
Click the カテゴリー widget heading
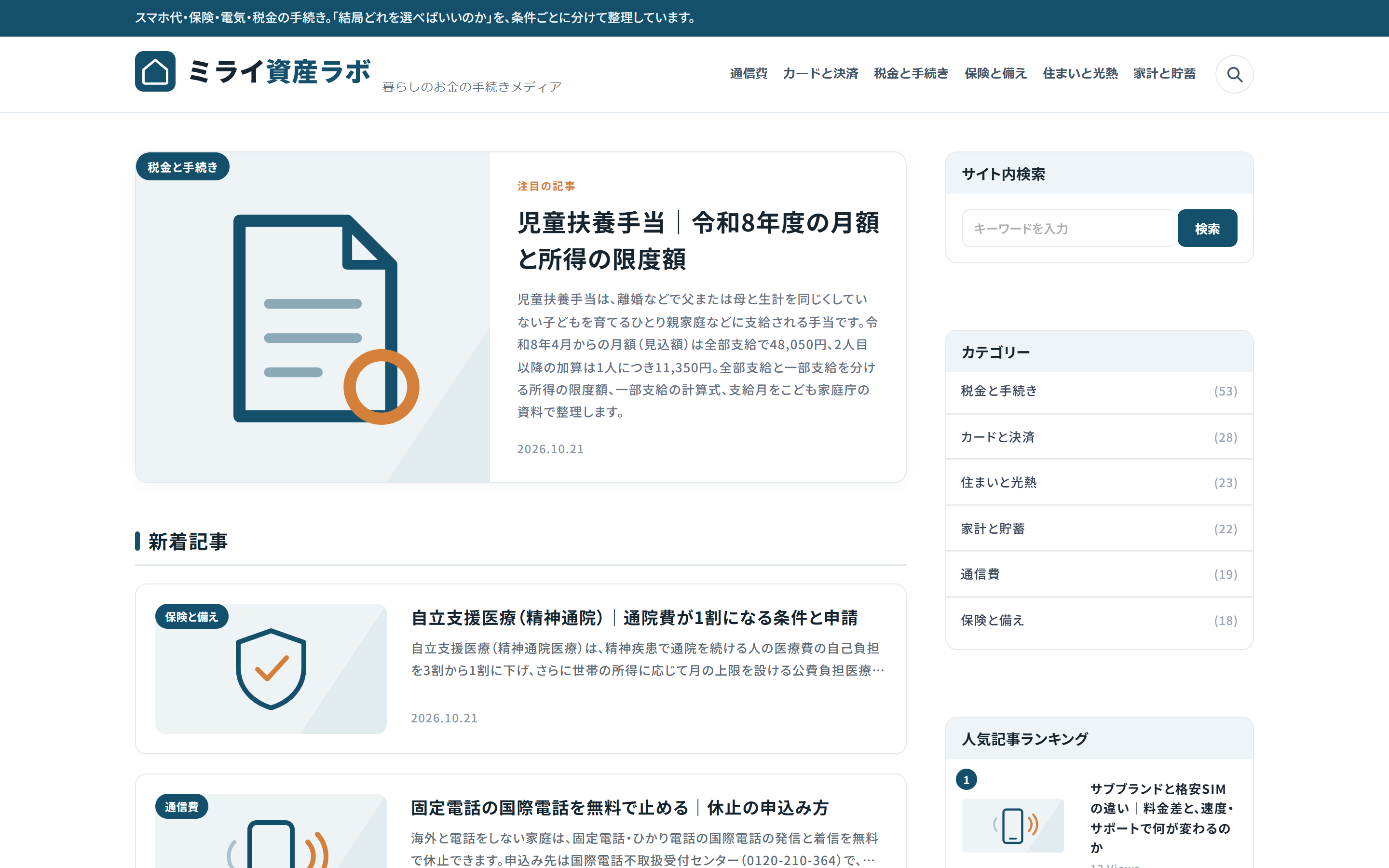click(x=995, y=352)
